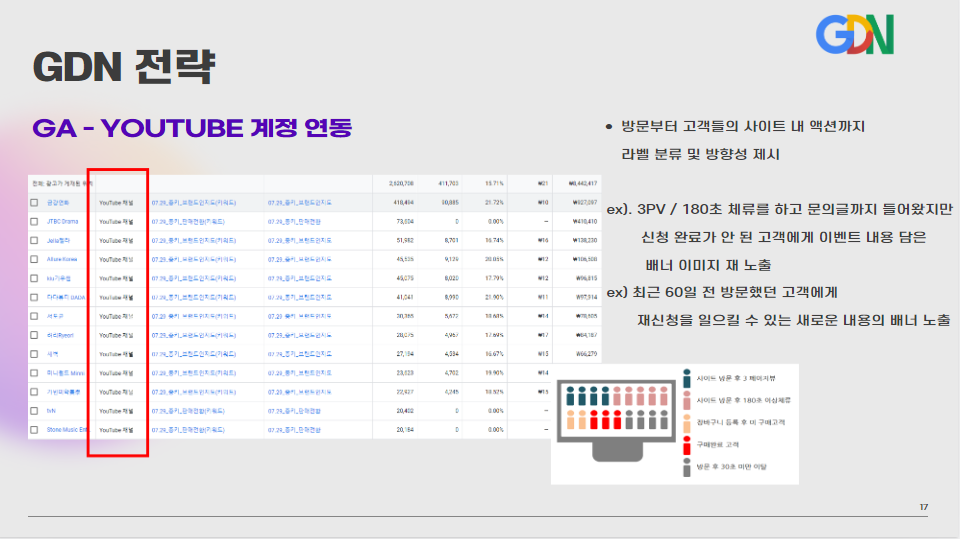Tick the checkbox for the channel ending in Mimi

(x=34, y=373)
